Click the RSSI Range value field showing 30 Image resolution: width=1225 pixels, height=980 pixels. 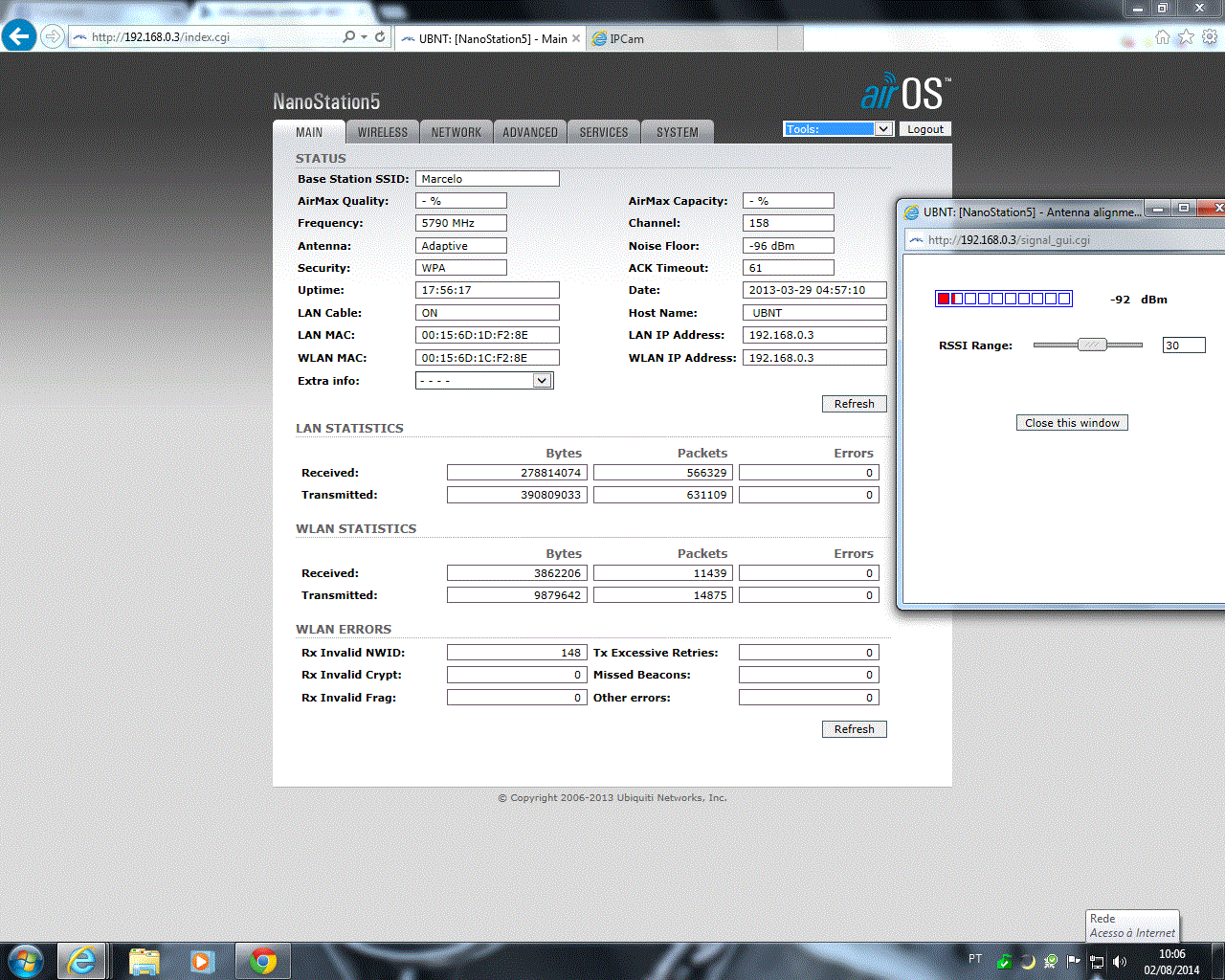click(1184, 345)
